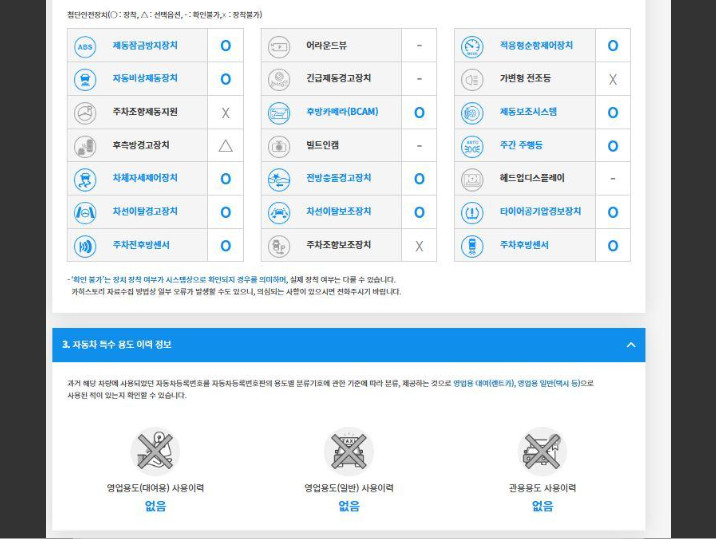
Task: Click the triangle status for 후측방경고장치
Action: [225, 146]
